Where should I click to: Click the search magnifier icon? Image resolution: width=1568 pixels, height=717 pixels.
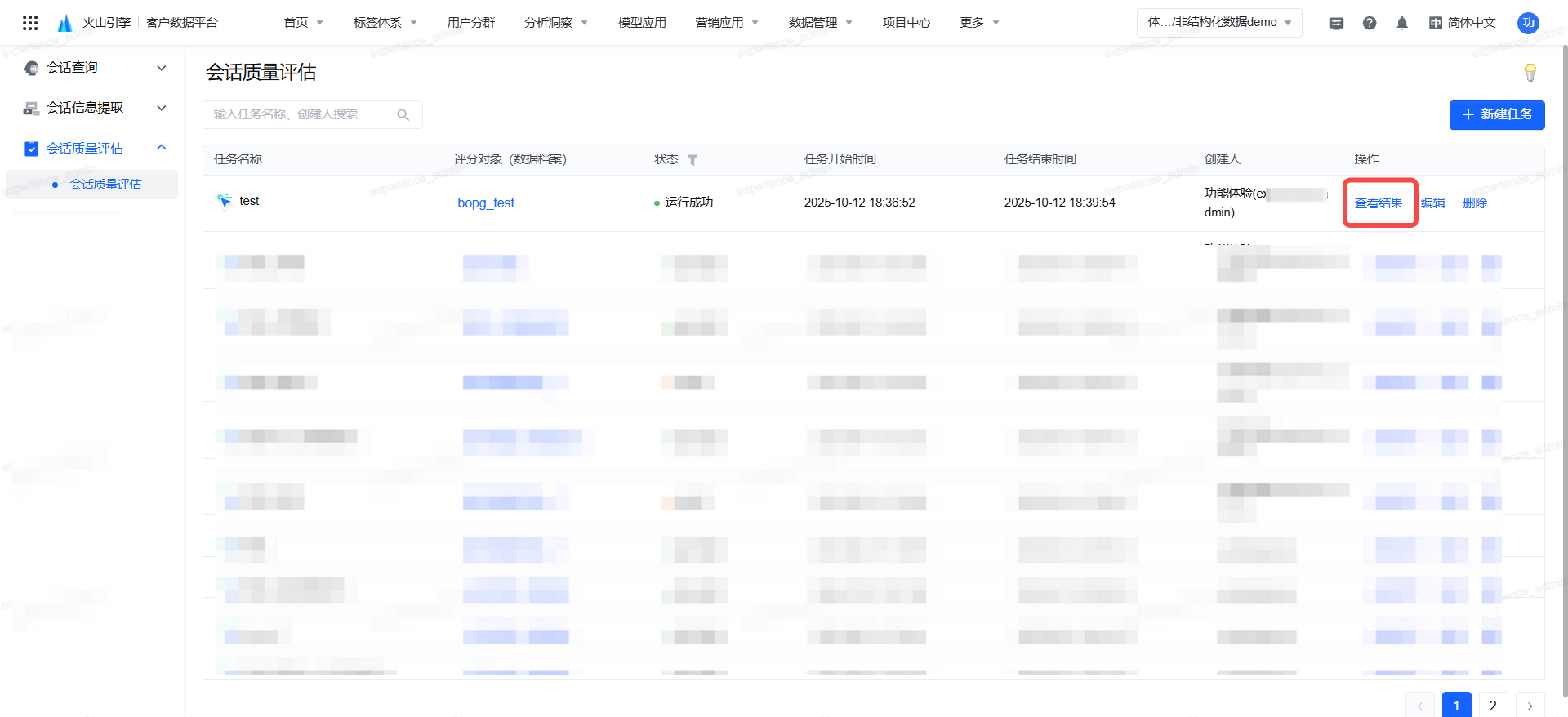[x=403, y=115]
